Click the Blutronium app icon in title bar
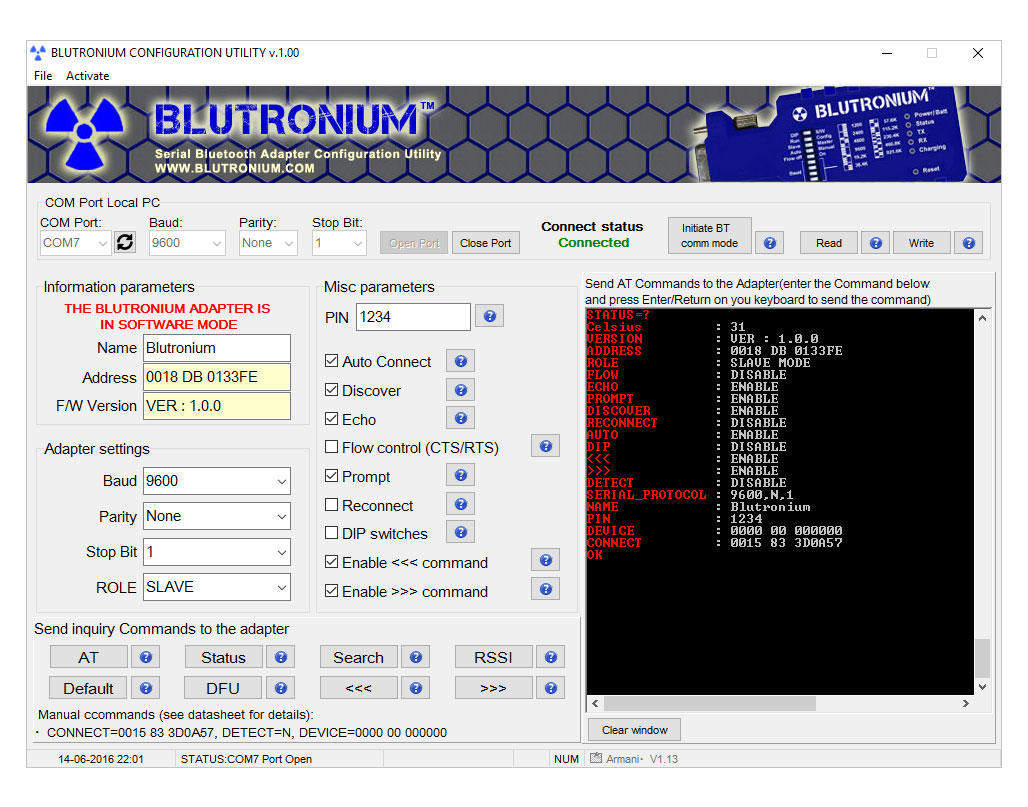 pyautogui.click(x=38, y=53)
